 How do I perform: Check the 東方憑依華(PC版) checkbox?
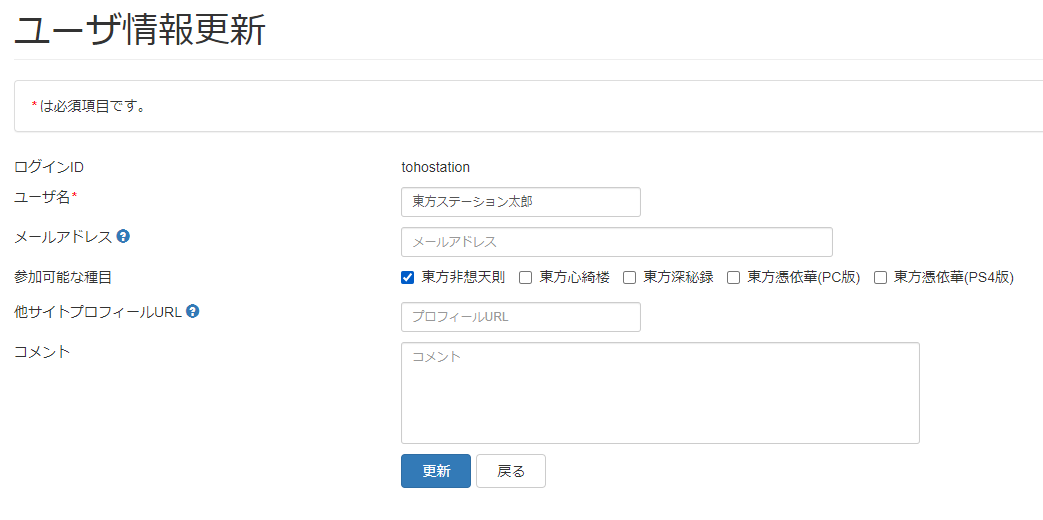click(733, 278)
